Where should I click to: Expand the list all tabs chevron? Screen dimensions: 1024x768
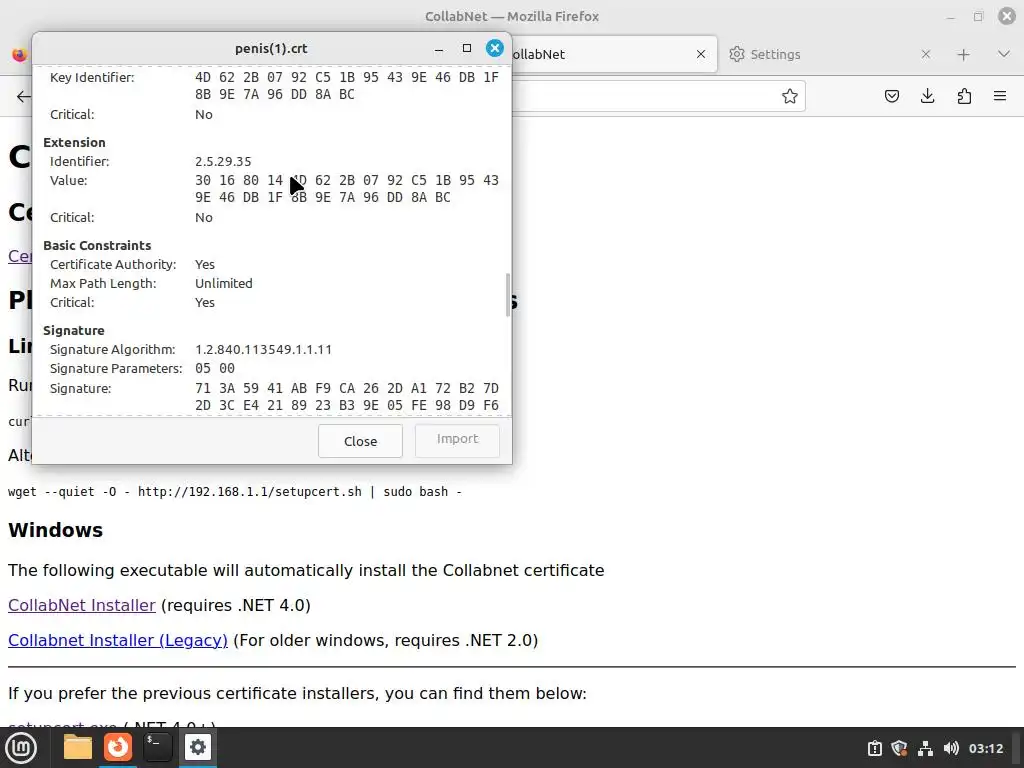point(1004,54)
